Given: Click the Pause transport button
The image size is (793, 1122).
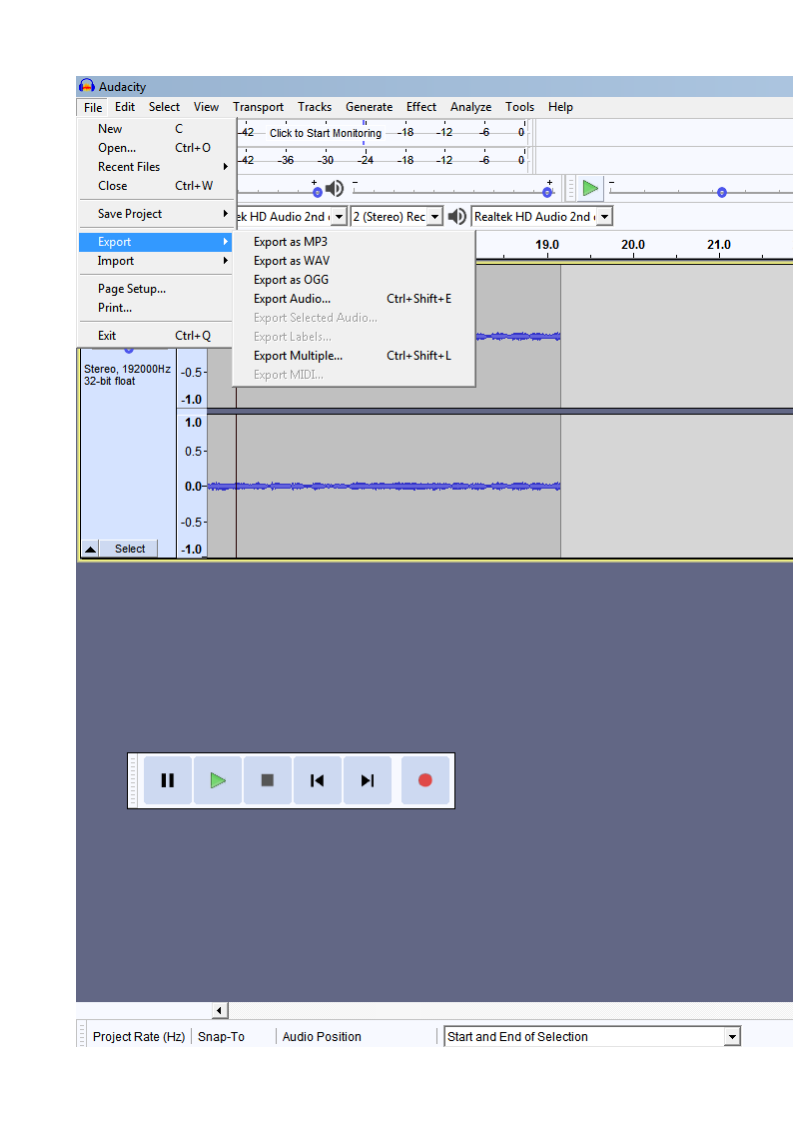Looking at the screenshot, I should [167, 780].
